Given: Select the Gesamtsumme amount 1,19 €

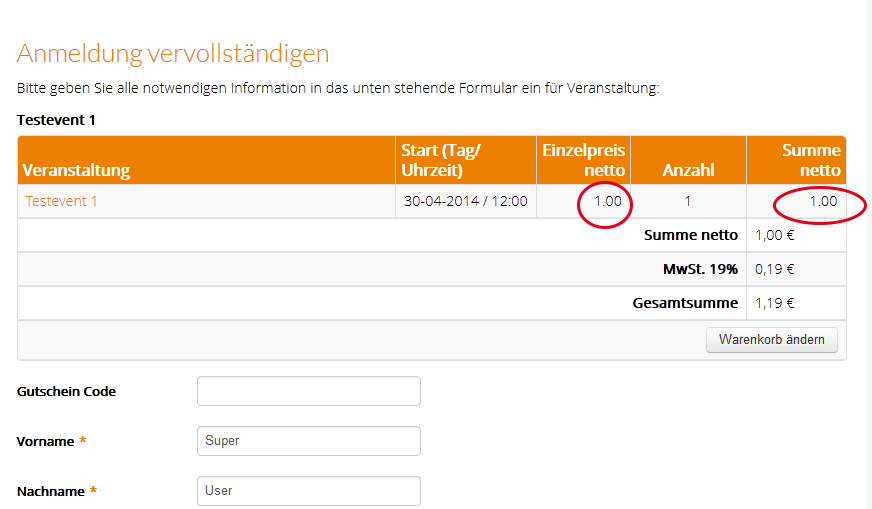Looking at the screenshot, I should [774, 303].
